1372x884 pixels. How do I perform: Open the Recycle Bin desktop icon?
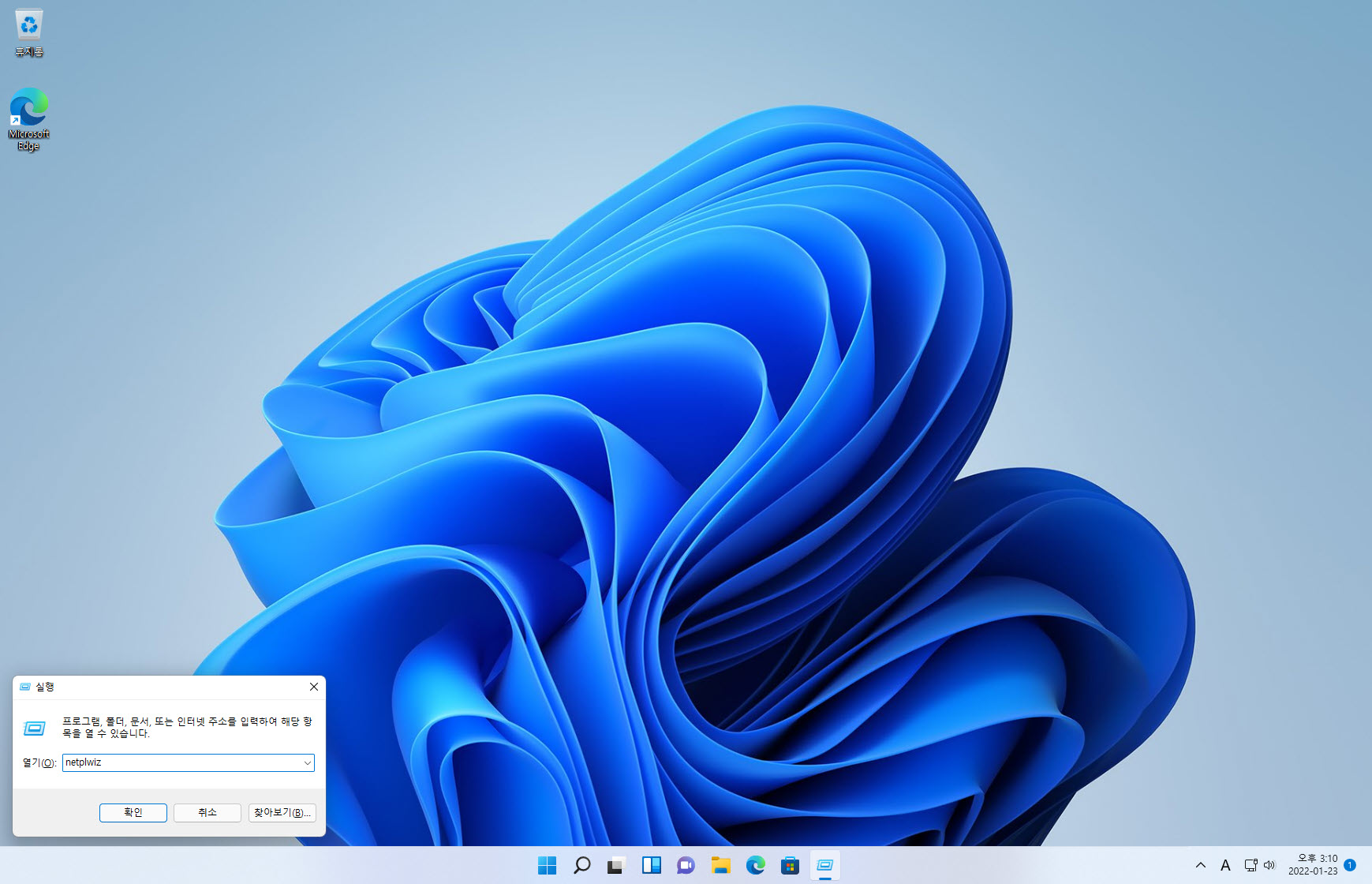pos(29,32)
